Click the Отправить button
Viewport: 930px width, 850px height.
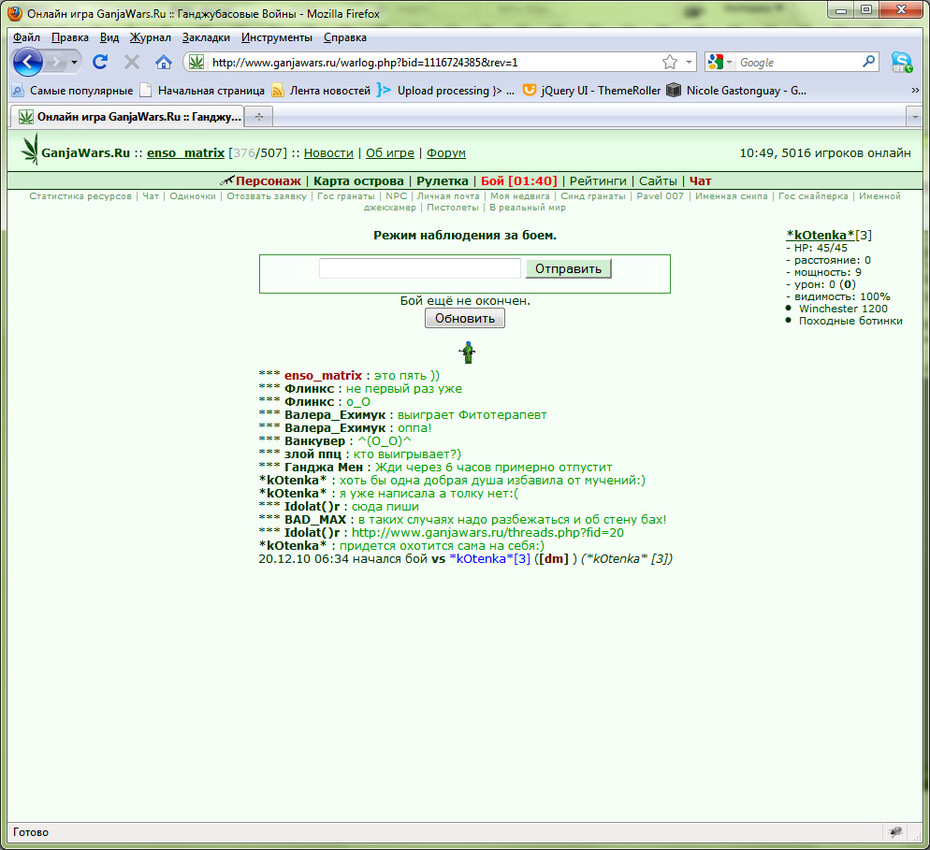click(x=568, y=269)
